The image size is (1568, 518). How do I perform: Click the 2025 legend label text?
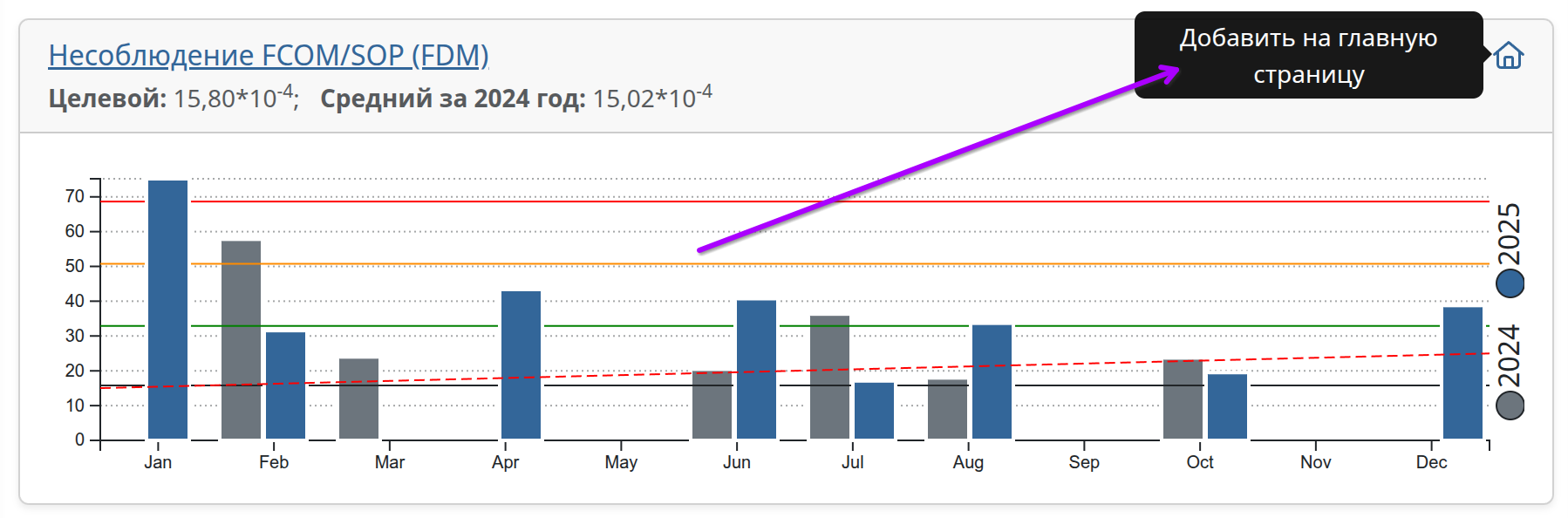point(1510,234)
